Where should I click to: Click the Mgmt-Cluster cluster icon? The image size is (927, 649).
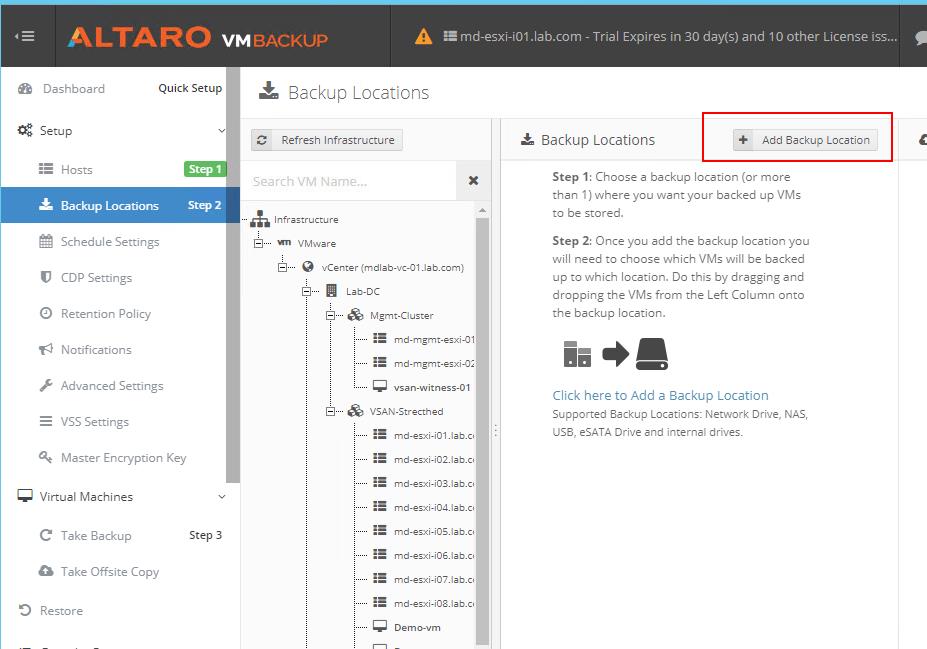355,315
